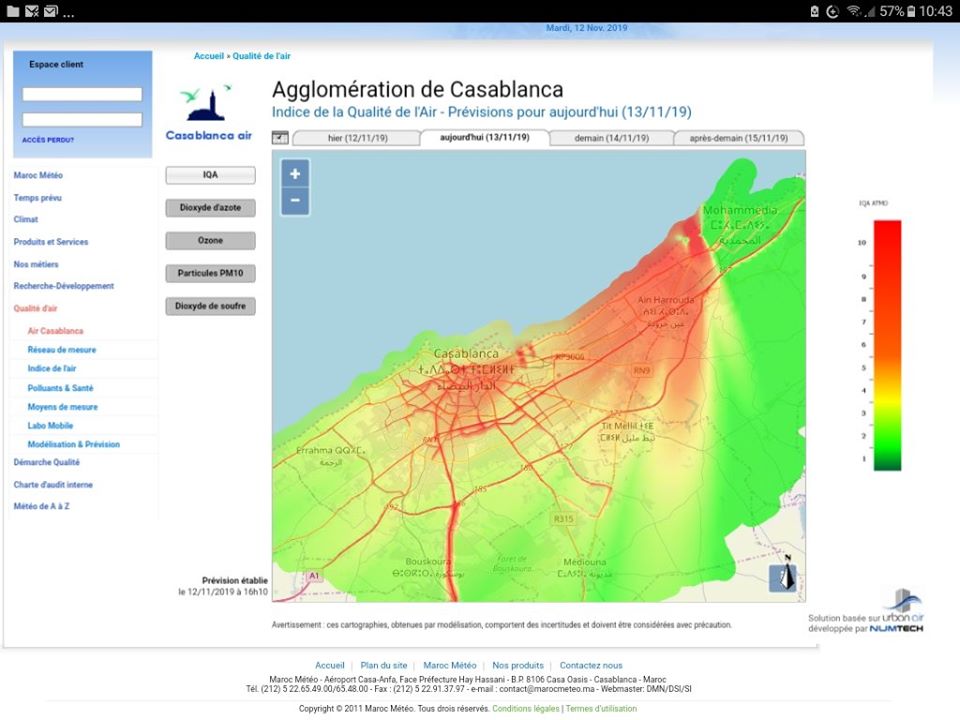Tap the mail notification icon in status bar

click(51, 11)
